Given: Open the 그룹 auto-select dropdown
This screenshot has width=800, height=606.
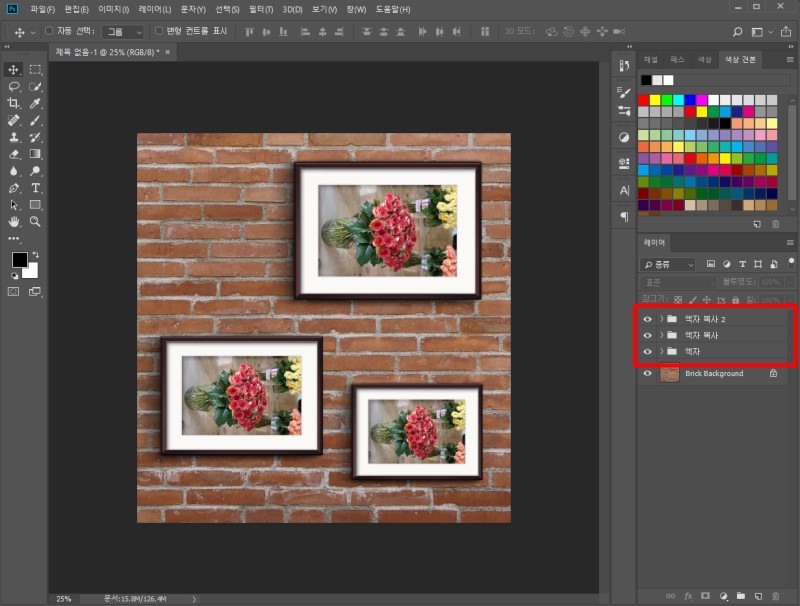Looking at the screenshot, I should [124, 32].
